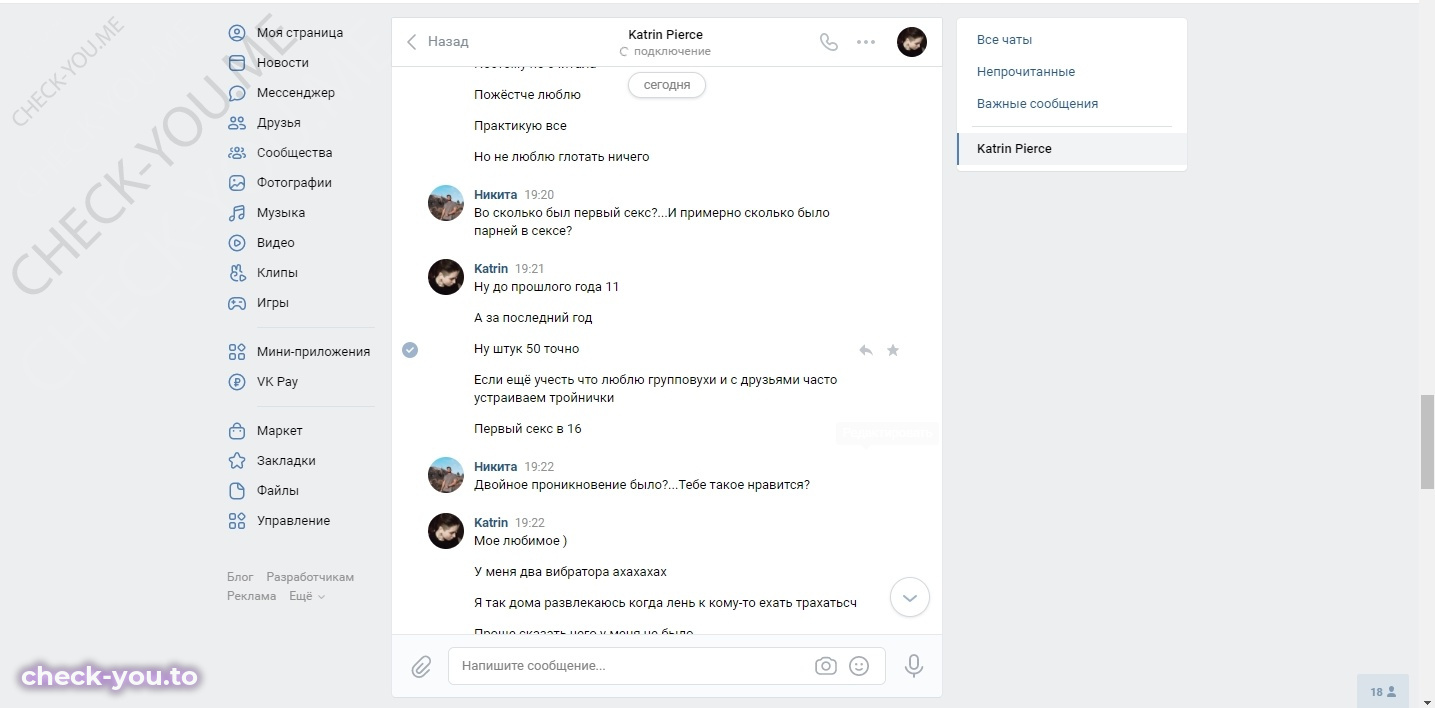Click Katrin's avatar at 19:22 message

point(446,531)
